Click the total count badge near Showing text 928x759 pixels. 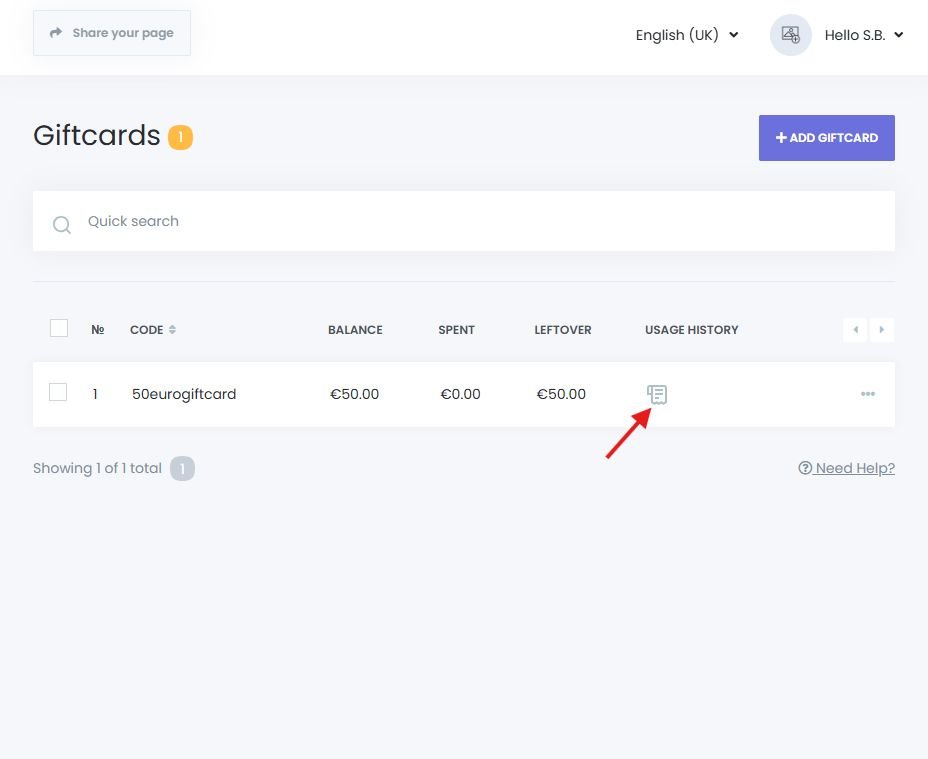tap(182, 467)
